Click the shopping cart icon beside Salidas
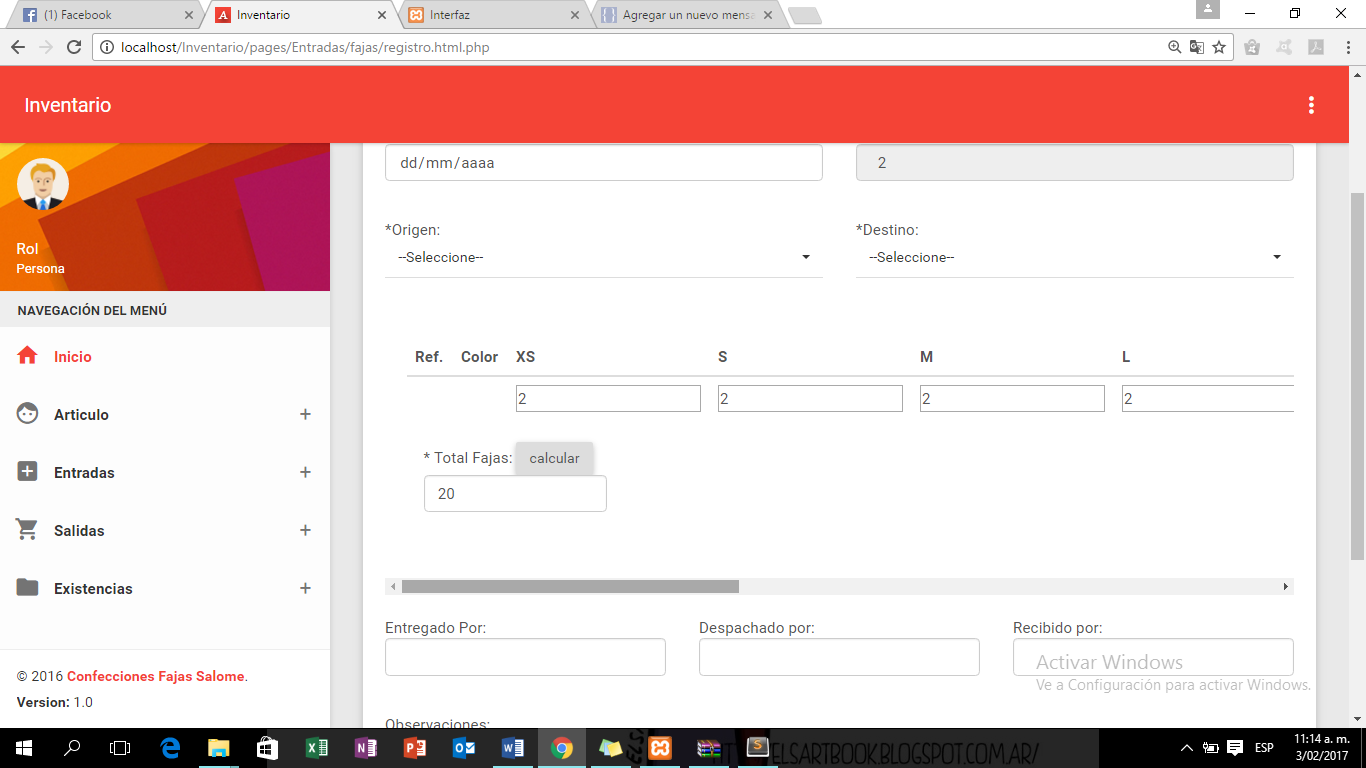The height and width of the screenshot is (768, 1366). [x=27, y=530]
